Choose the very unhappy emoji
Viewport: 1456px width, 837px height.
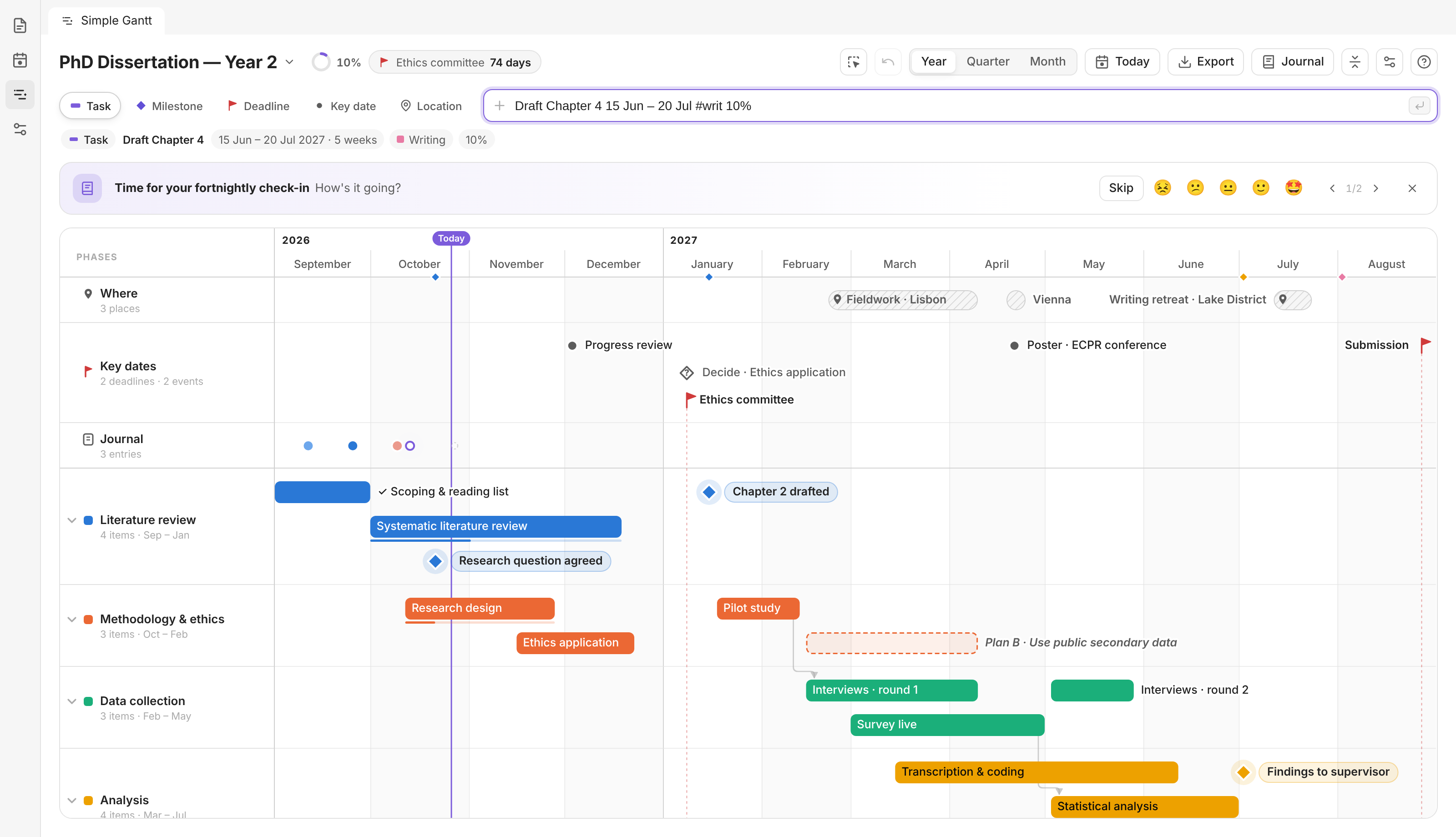1162,188
